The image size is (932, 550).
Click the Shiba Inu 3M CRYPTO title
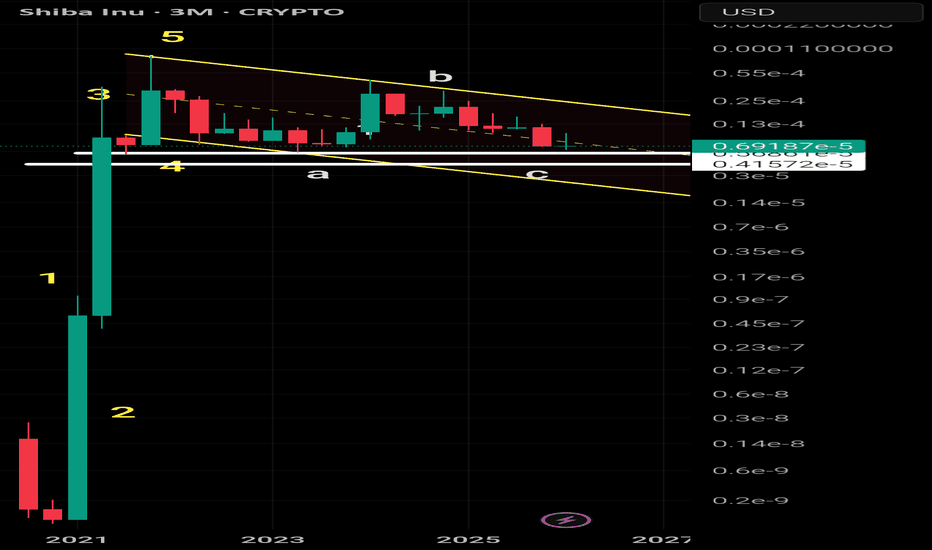(182, 11)
